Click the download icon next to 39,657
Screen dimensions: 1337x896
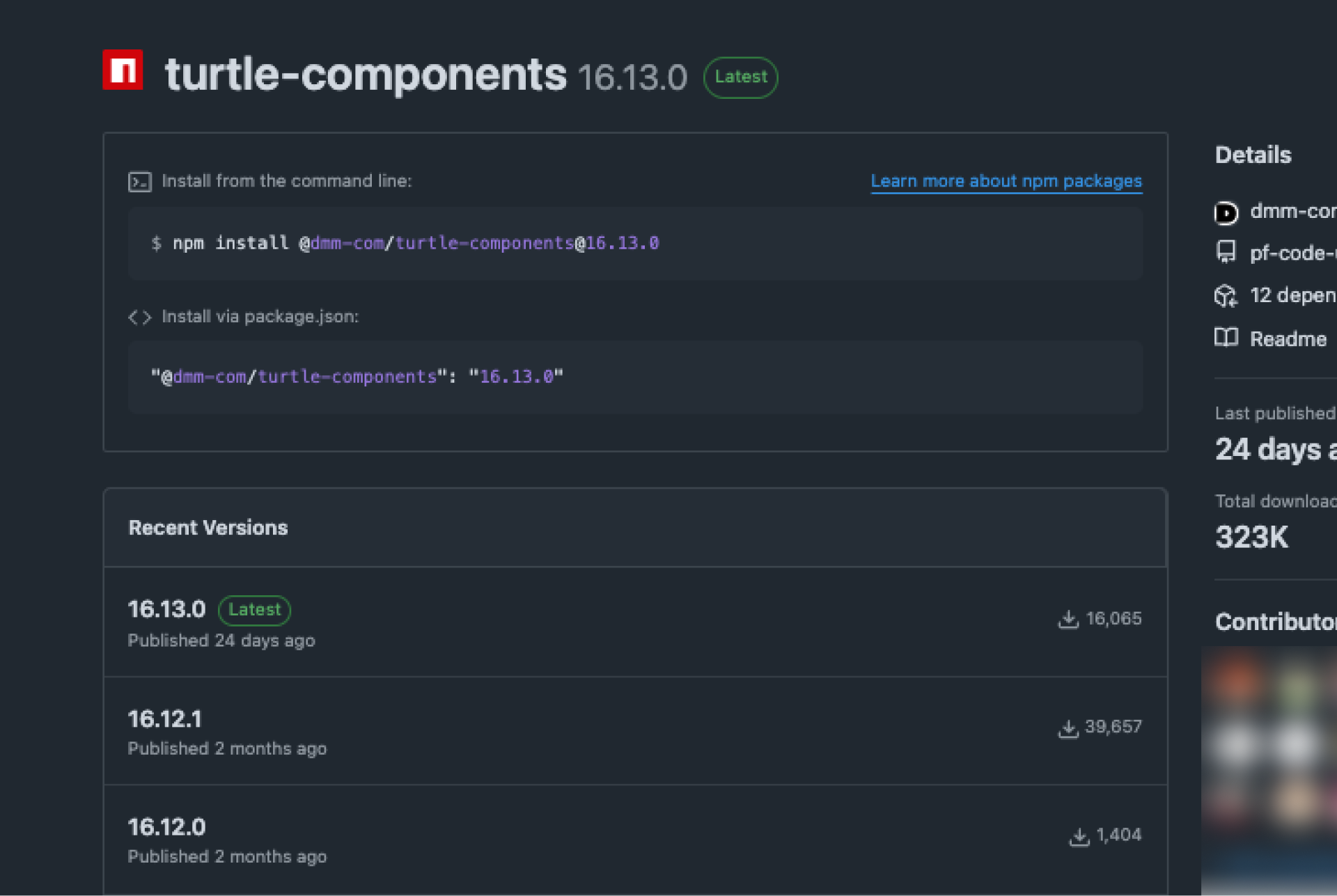click(1068, 728)
